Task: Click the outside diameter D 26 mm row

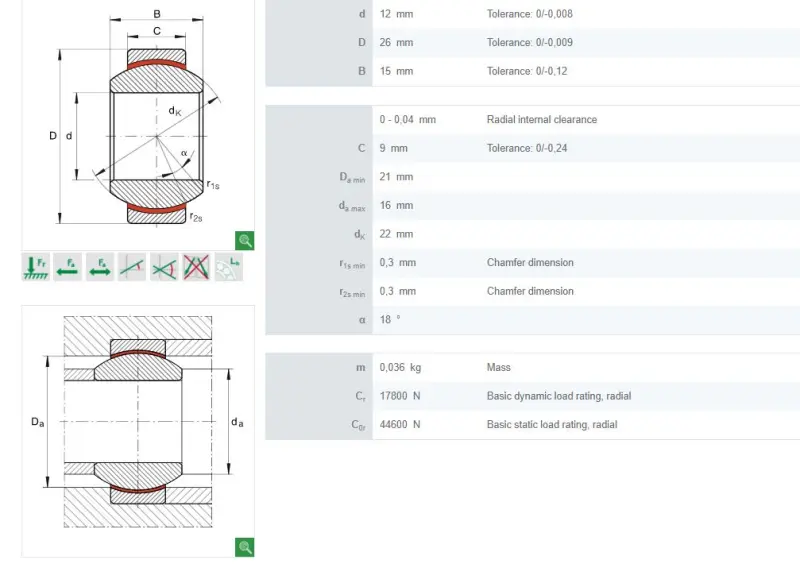Action: click(x=533, y=42)
